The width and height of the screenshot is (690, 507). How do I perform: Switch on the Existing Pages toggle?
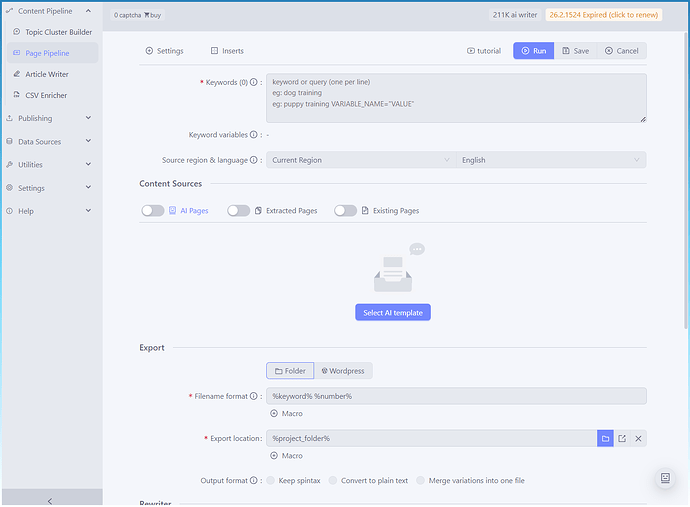[x=345, y=211]
